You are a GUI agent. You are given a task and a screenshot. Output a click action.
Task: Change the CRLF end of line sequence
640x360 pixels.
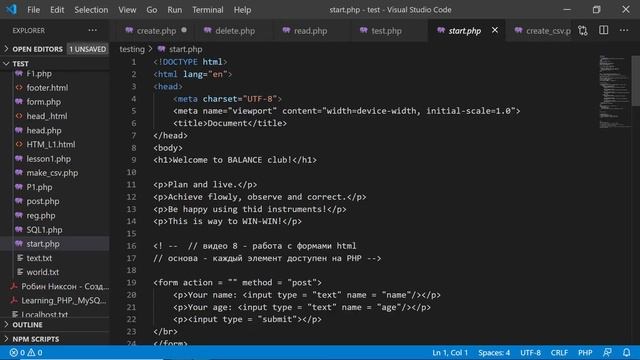(559, 353)
